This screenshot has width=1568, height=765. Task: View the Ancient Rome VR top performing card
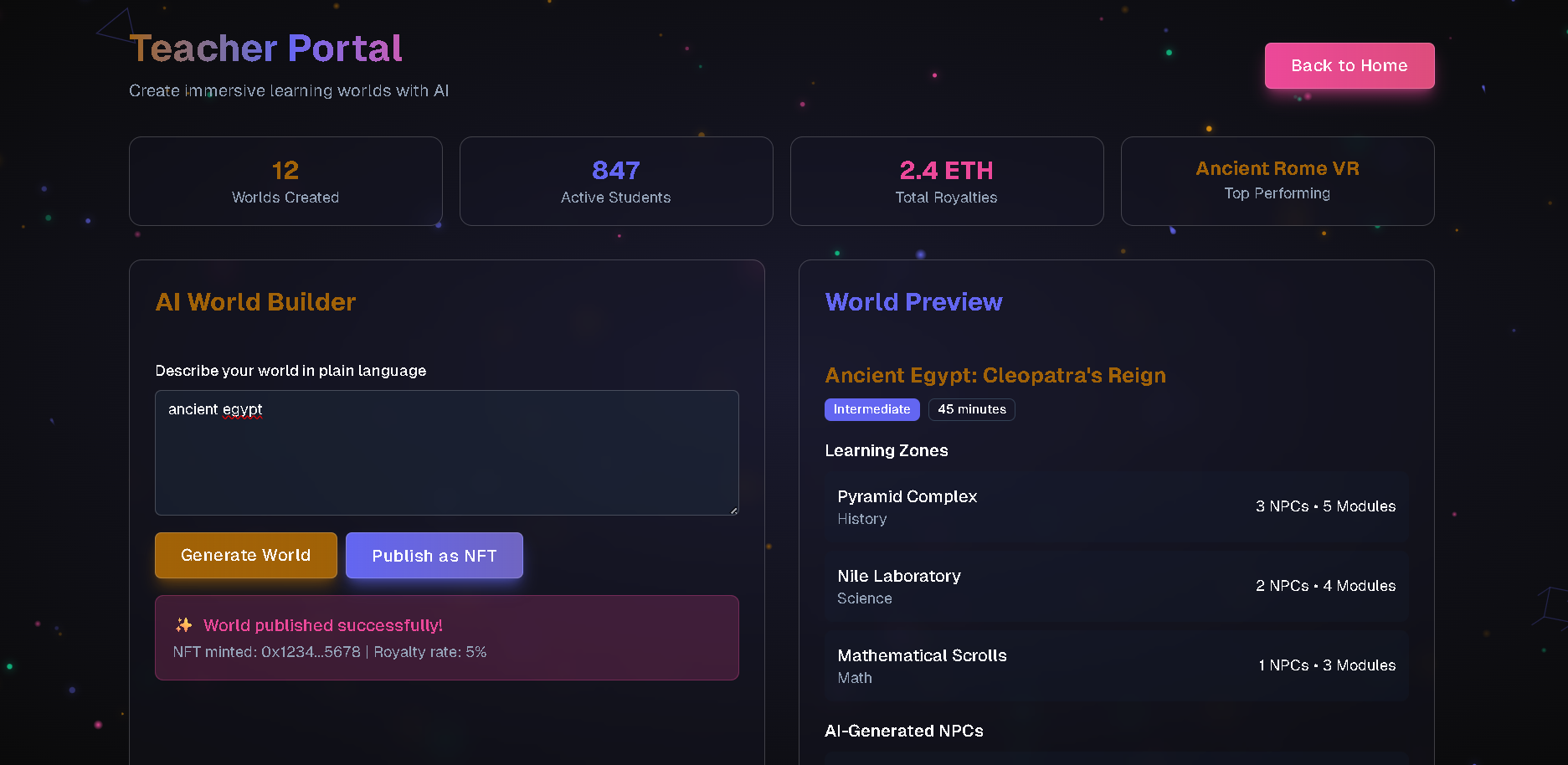tap(1278, 181)
